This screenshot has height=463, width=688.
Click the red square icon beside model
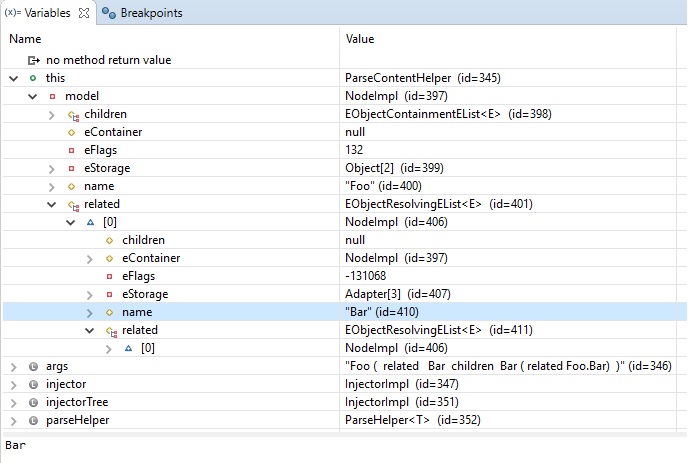52,96
